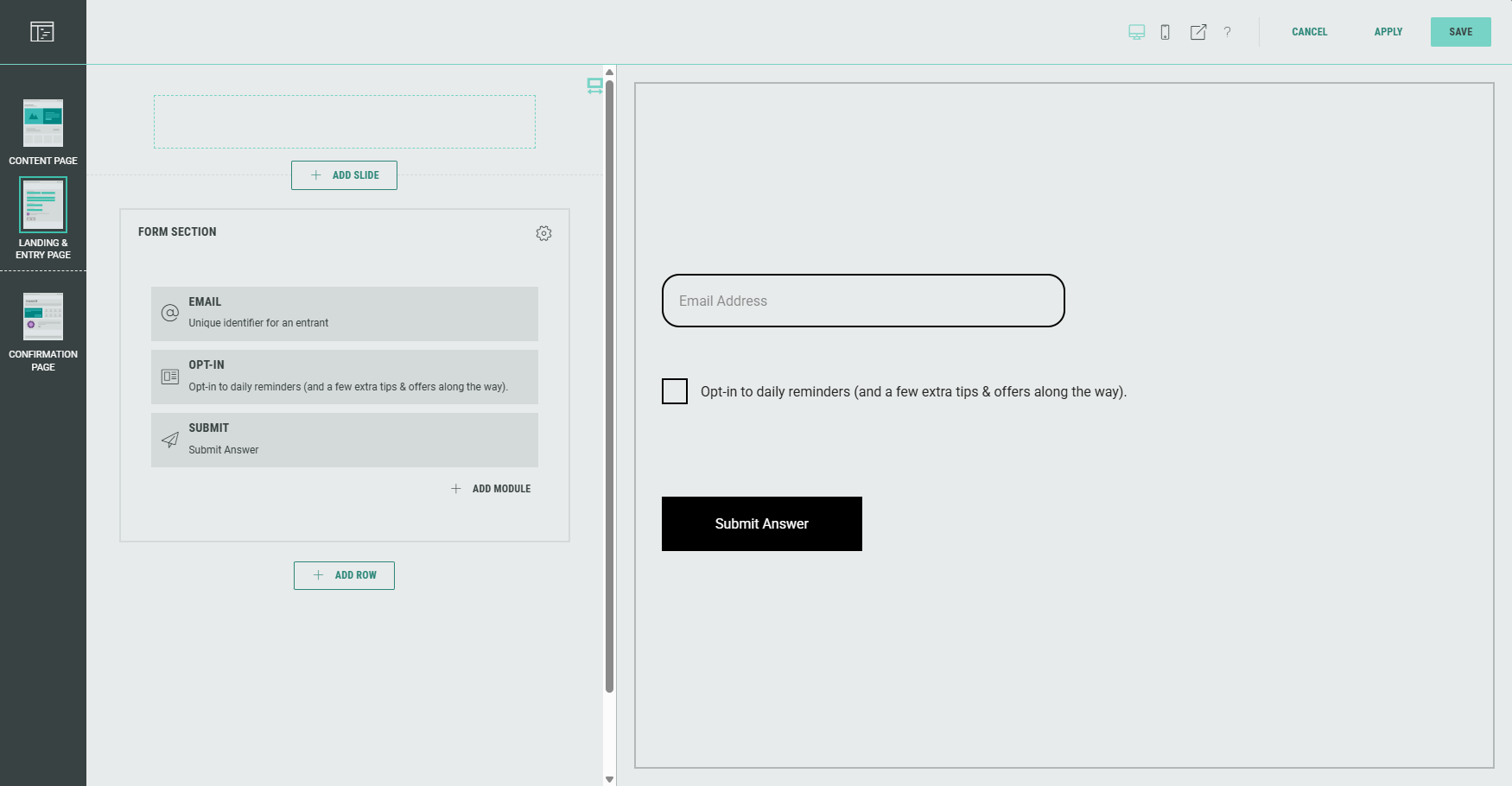Image resolution: width=1512 pixels, height=786 pixels.
Task: Open the Content Page tab
Action: tap(43, 131)
